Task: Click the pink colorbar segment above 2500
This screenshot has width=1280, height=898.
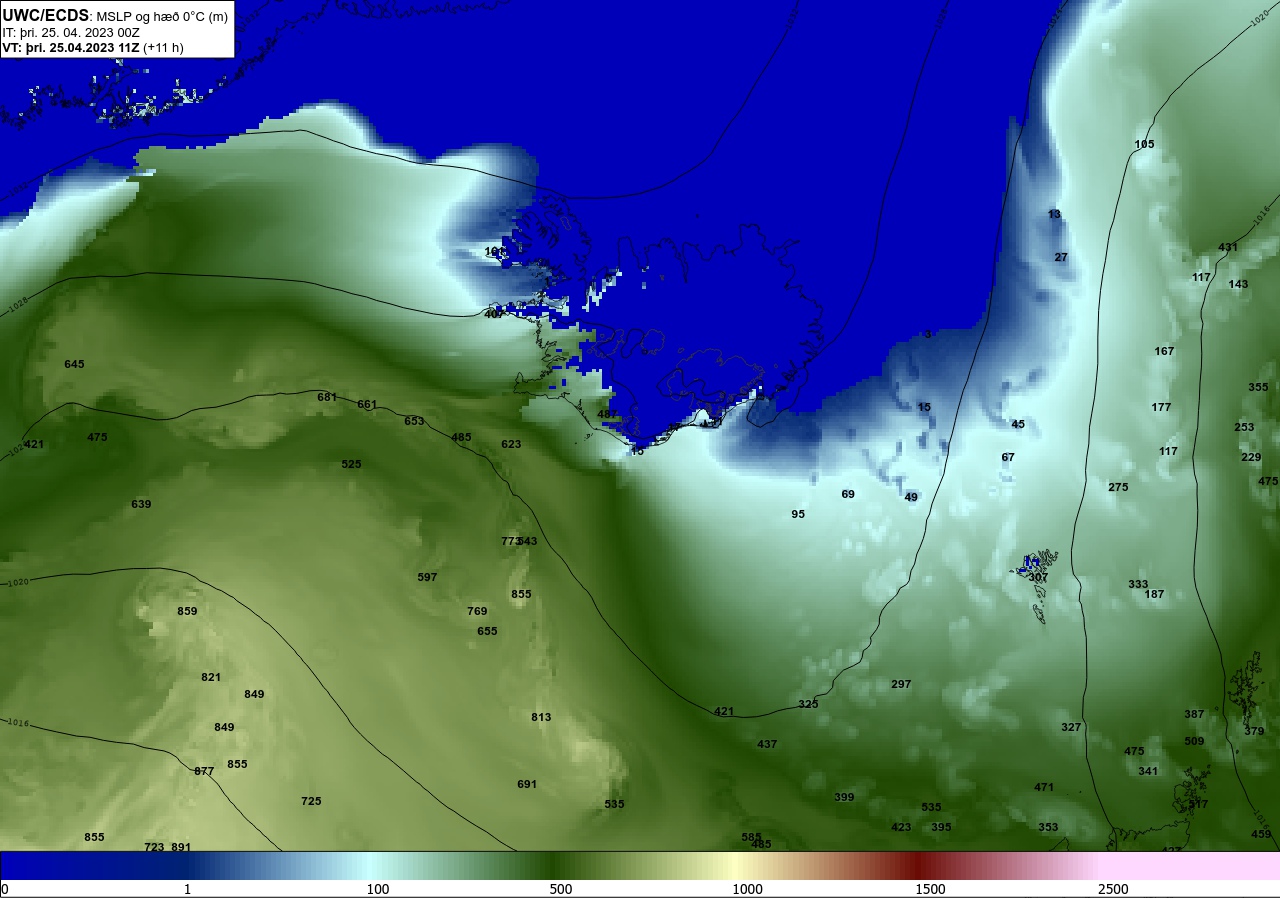Action: 1190,865
